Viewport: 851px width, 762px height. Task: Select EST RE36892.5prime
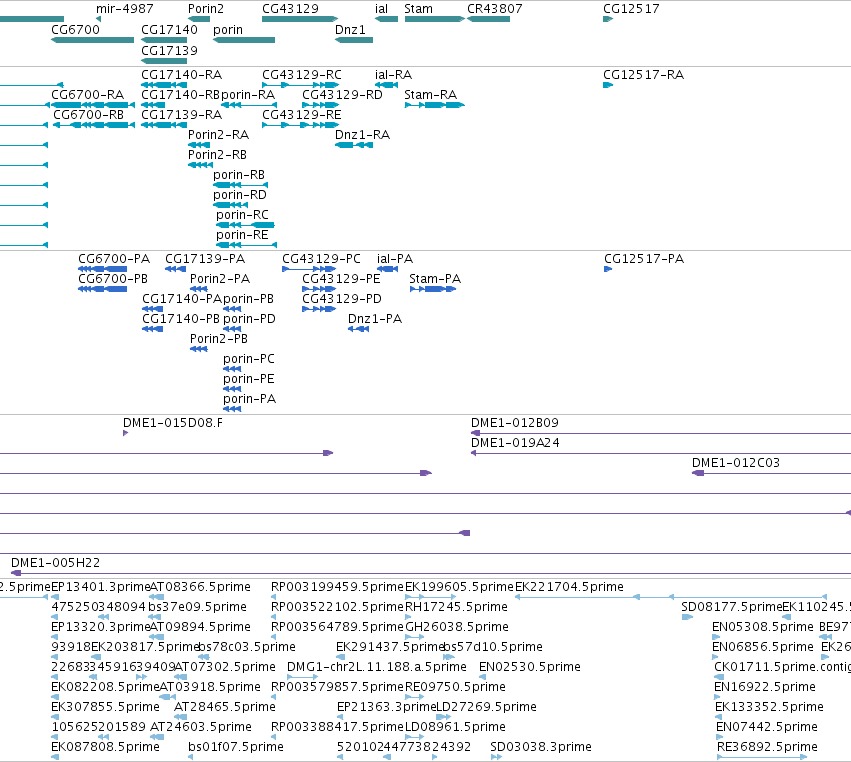click(x=763, y=757)
